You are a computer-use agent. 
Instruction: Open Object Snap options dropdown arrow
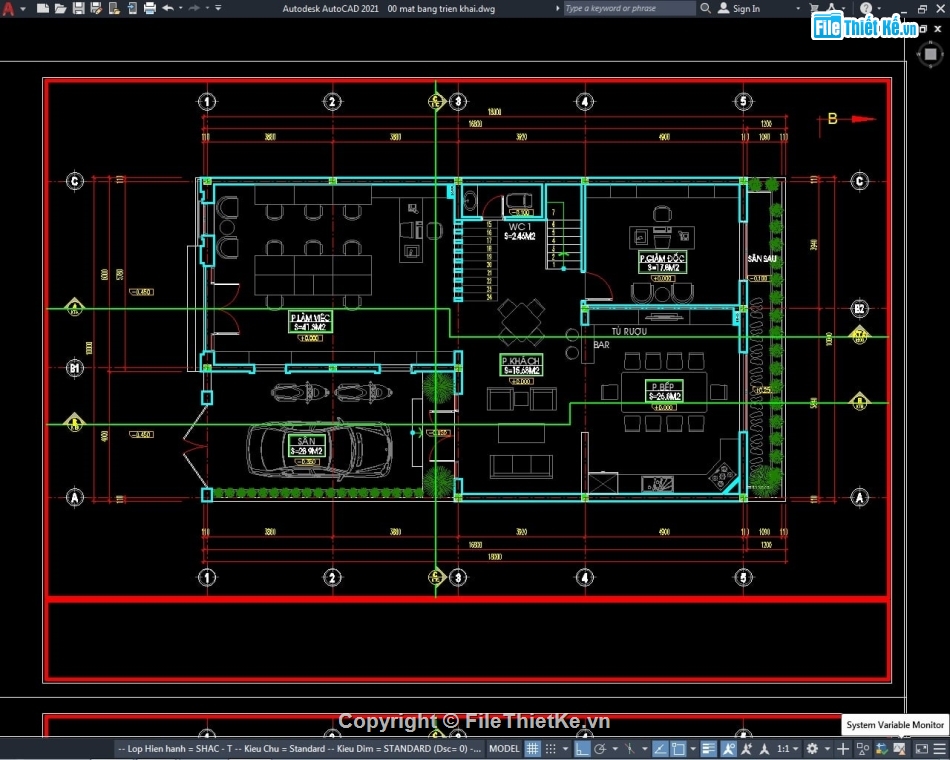(x=693, y=749)
